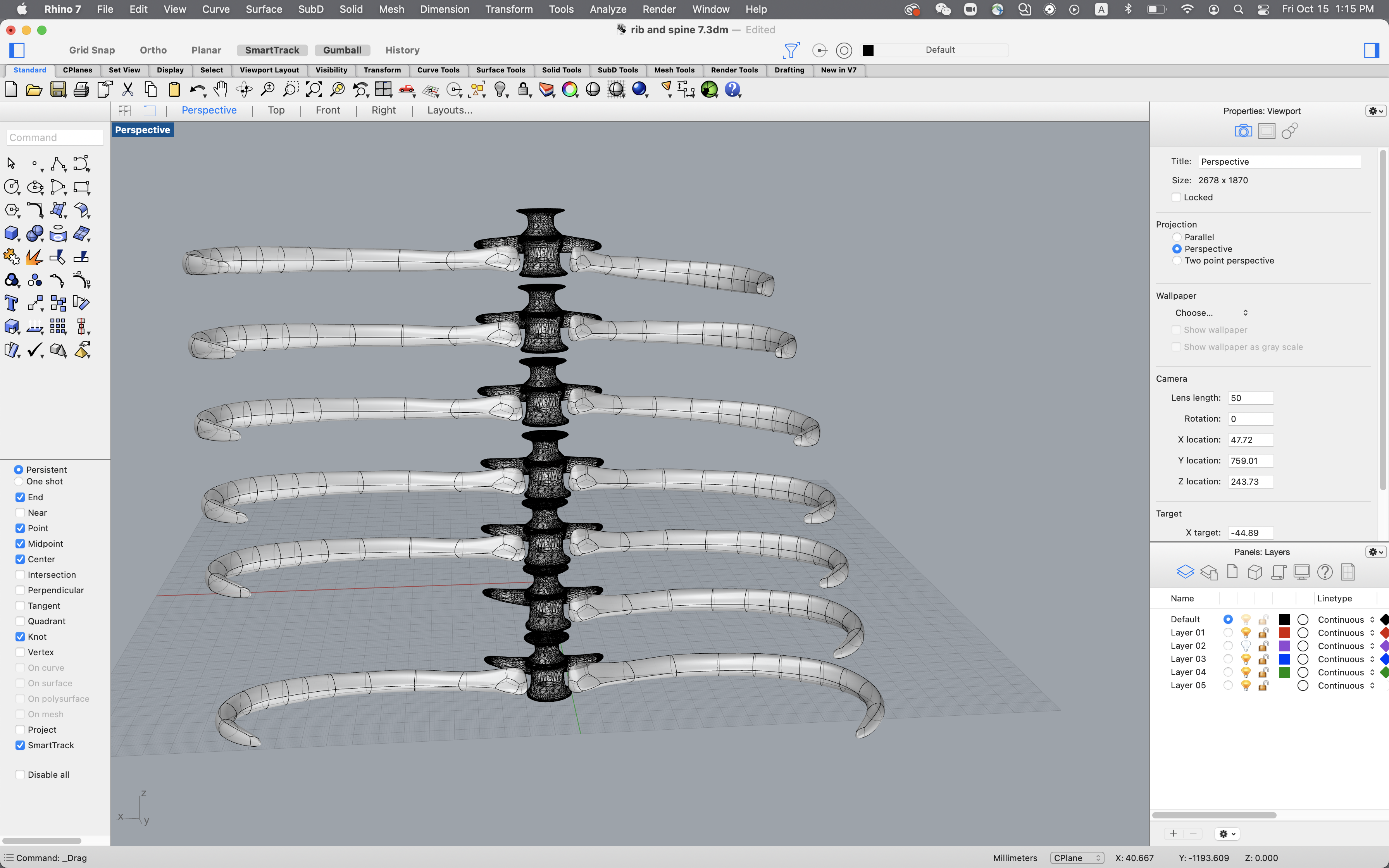Select Parallel projection

coord(1177,237)
